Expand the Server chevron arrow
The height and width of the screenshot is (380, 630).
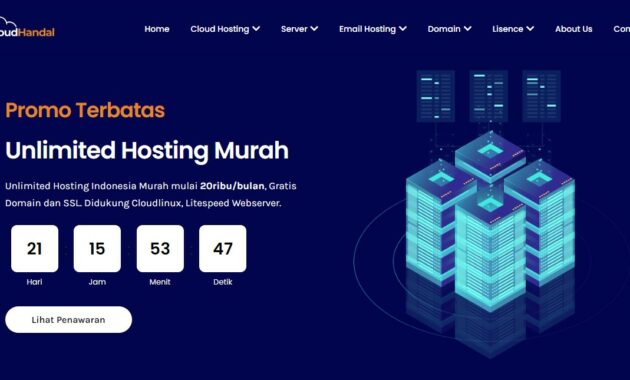314,29
